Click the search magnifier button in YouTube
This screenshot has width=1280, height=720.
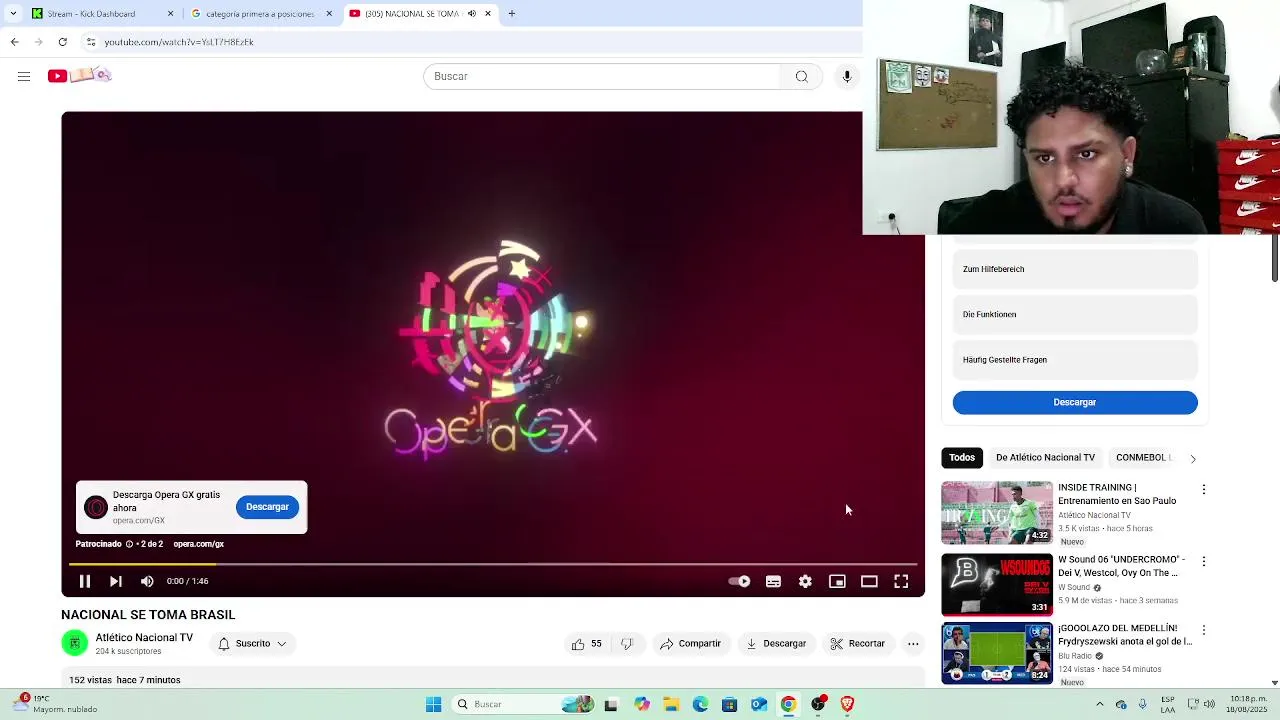click(x=801, y=76)
